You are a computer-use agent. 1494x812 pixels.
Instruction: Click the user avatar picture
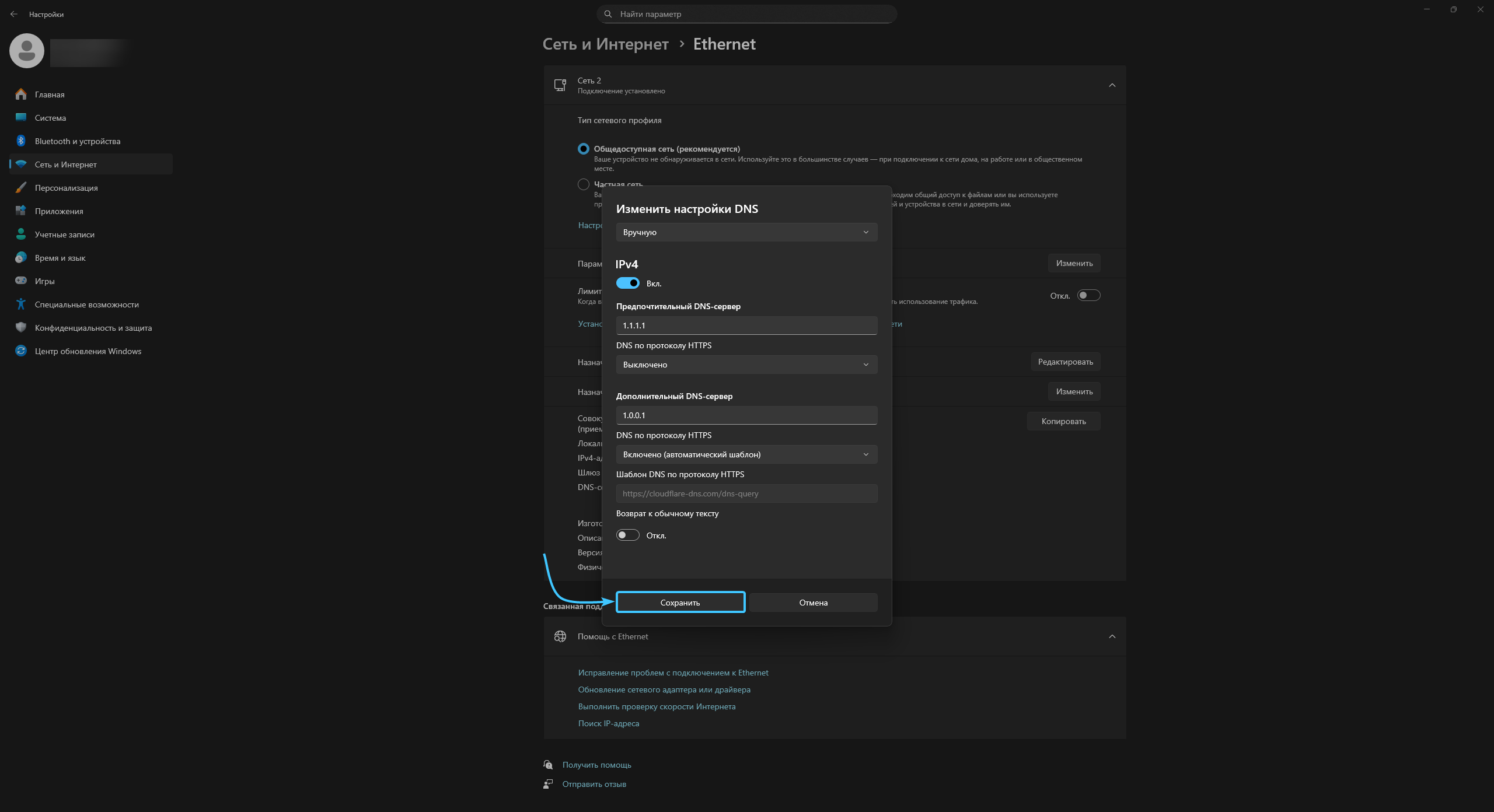(x=27, y=51)
